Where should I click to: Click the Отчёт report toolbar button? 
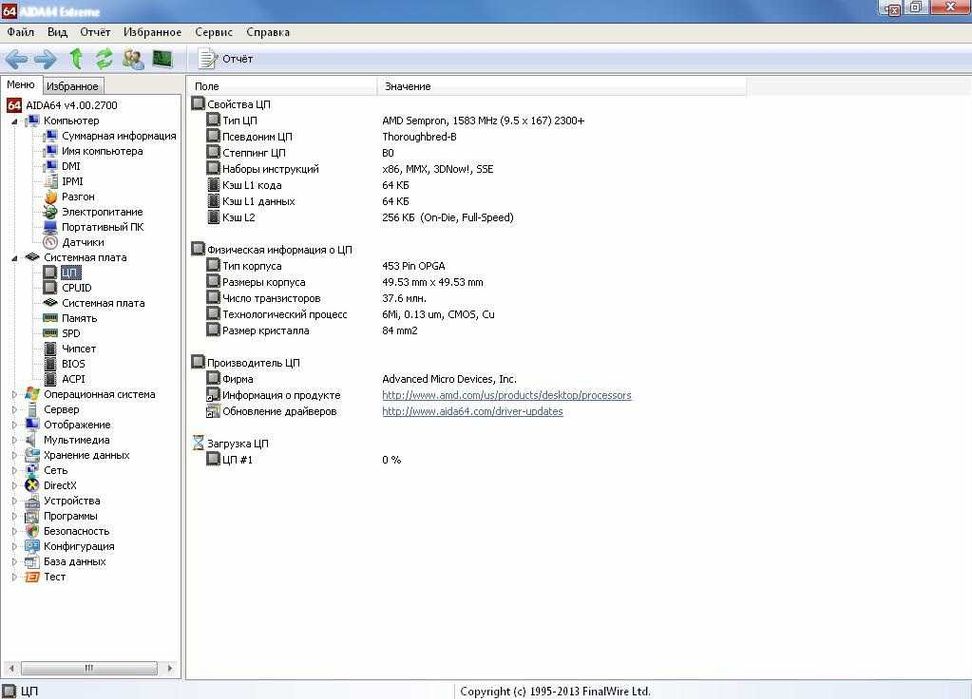click(226, 59)
